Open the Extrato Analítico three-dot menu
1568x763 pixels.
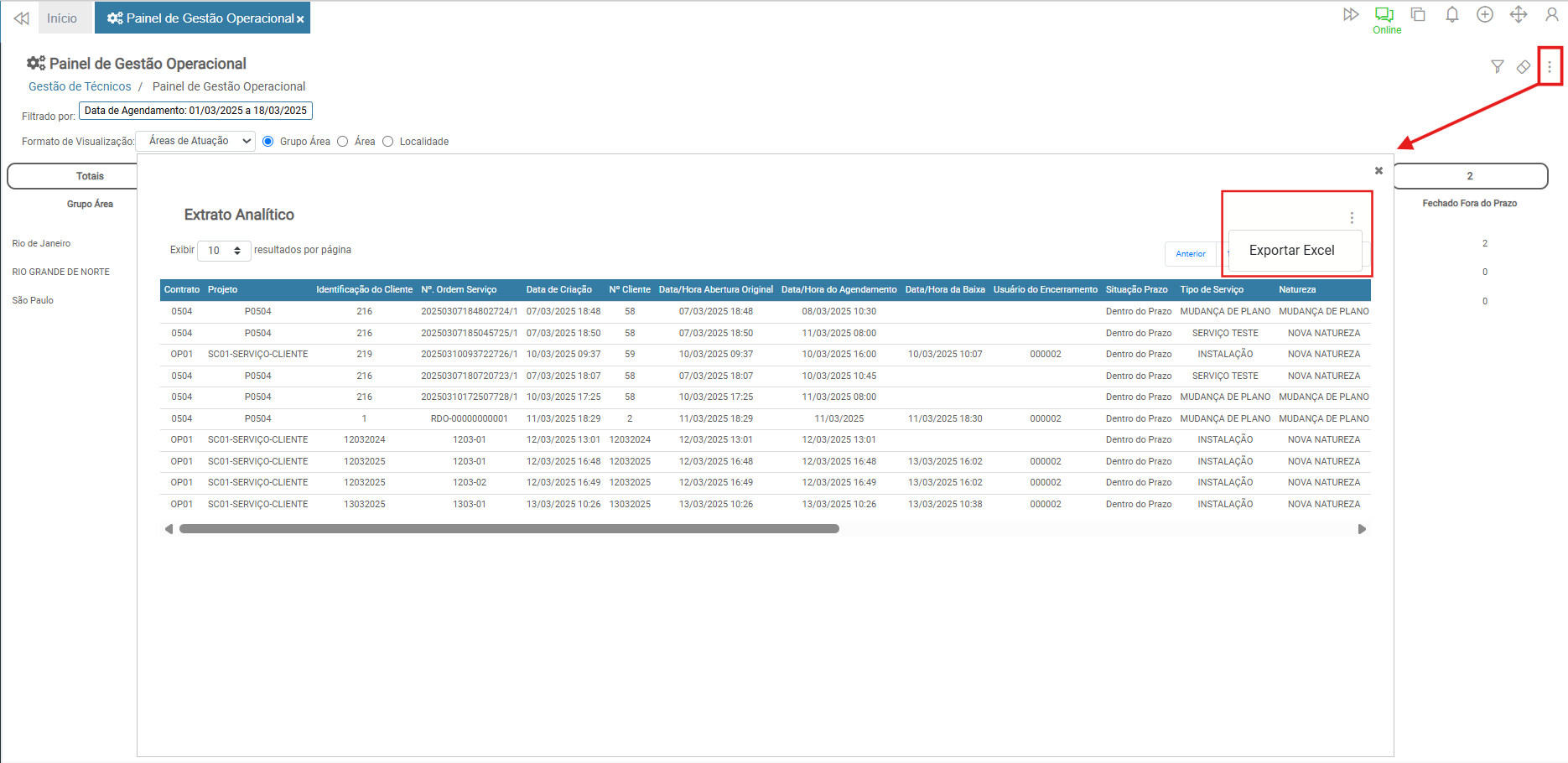[x=1352, y=218]
